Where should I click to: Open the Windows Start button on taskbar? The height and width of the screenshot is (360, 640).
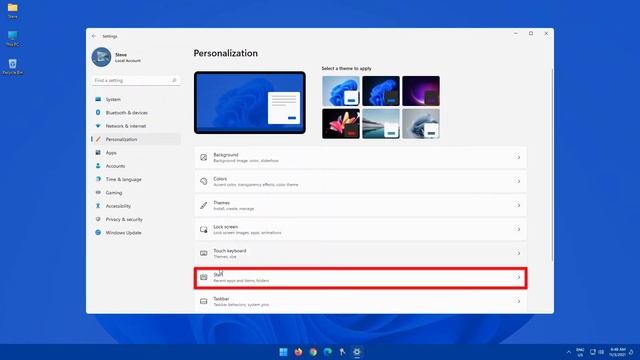[283, 352]
